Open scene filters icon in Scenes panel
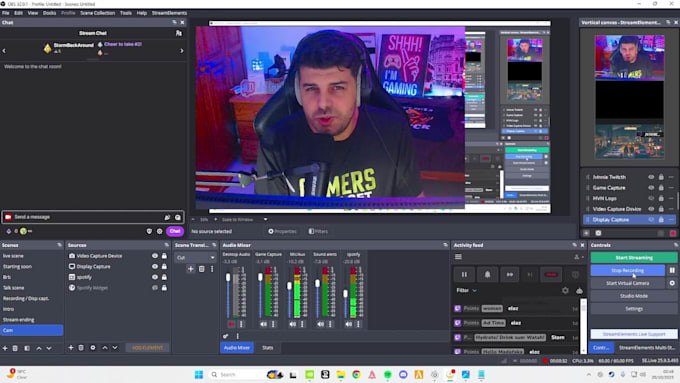Image resolution: width=680 pixels, height=383 pixels. tap(27, 348)
